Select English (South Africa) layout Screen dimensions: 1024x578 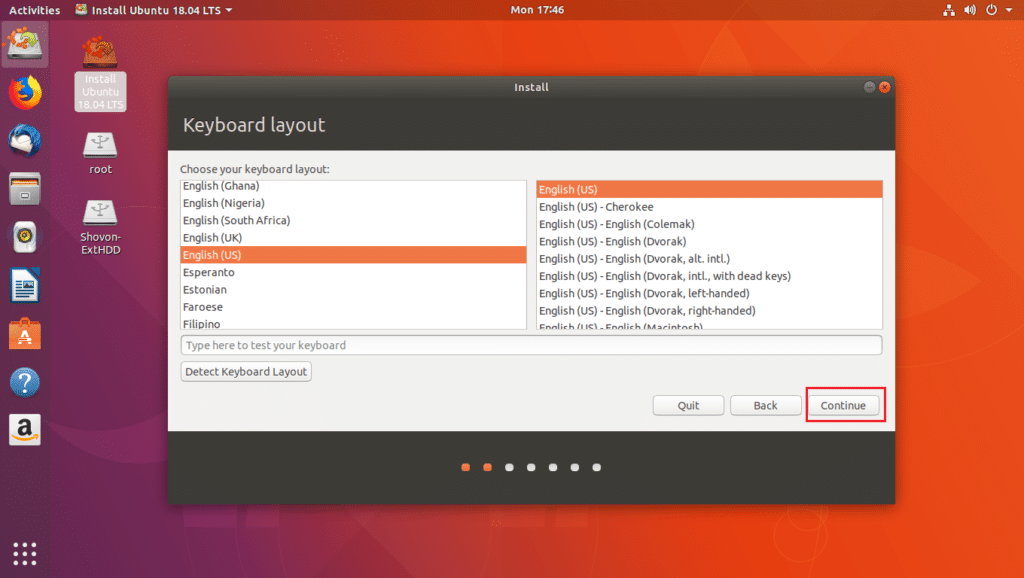[353, 220]
